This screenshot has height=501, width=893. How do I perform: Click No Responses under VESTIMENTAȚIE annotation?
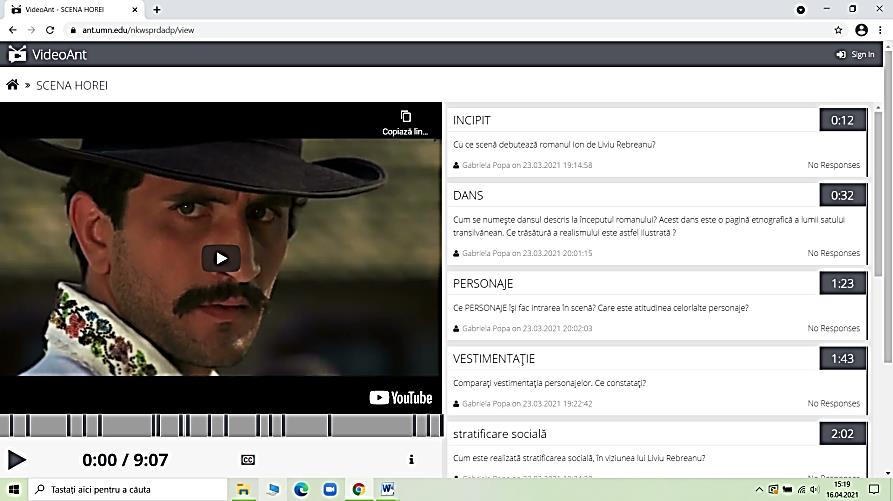(x=834, y=403)
